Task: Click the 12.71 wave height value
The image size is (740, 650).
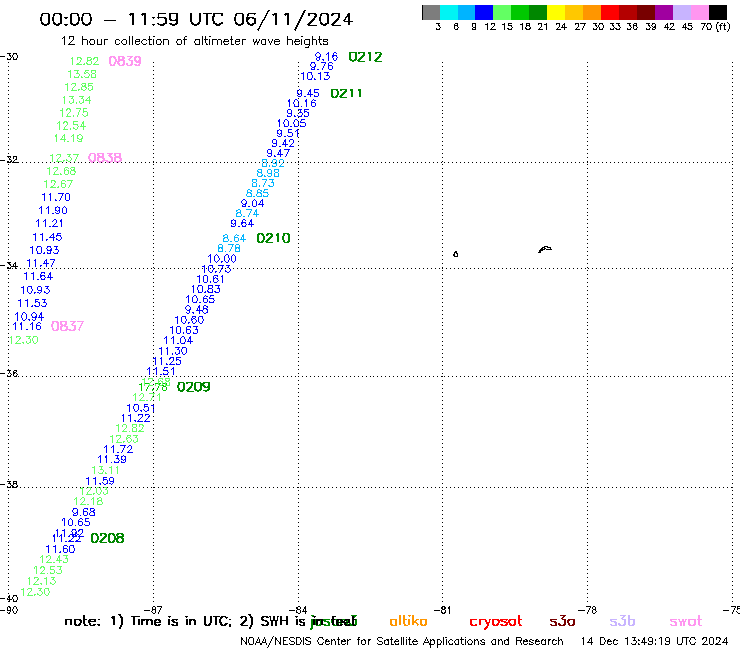Action: [x=147, y=397]
